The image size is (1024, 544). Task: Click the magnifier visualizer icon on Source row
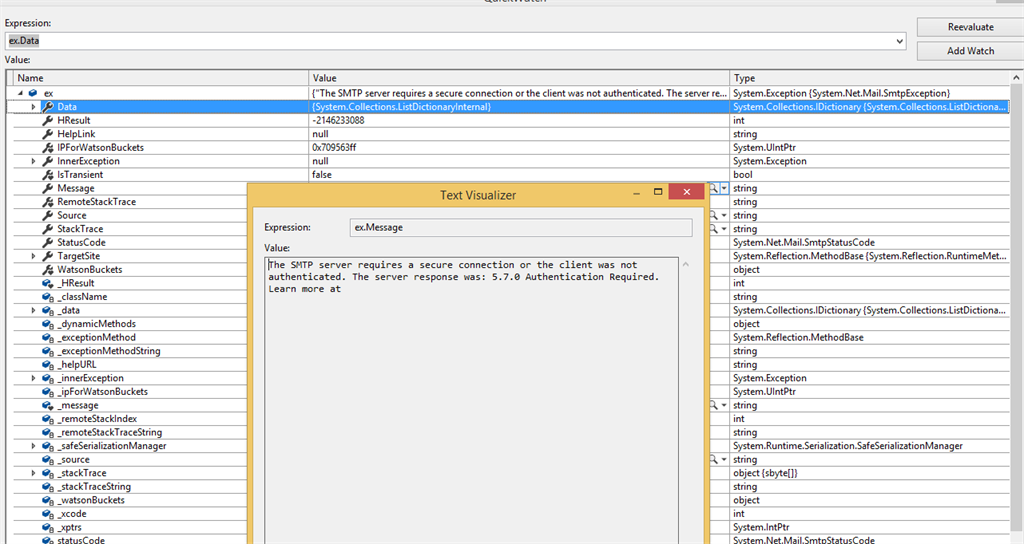pos(714,216)
